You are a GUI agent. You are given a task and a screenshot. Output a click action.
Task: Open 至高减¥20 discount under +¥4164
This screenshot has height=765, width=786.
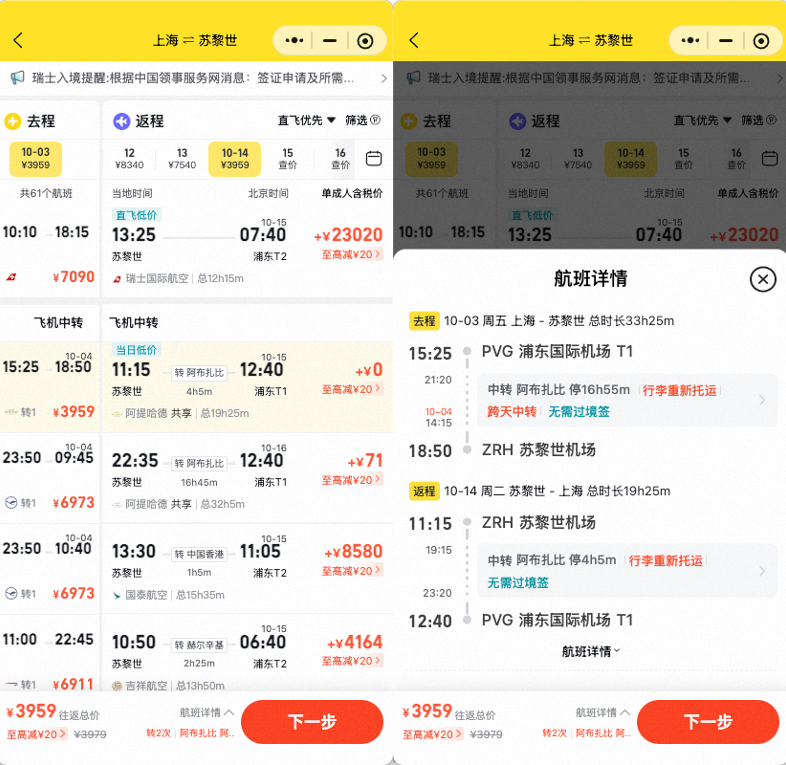tap(352, 661)
